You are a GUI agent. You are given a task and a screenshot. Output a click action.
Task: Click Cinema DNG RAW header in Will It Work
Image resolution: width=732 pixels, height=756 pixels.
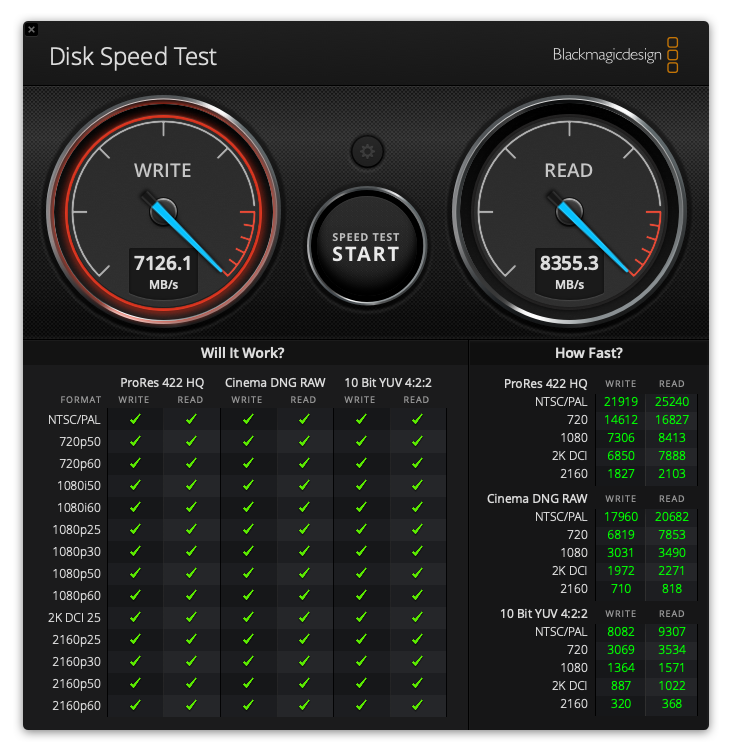(275, 383)
